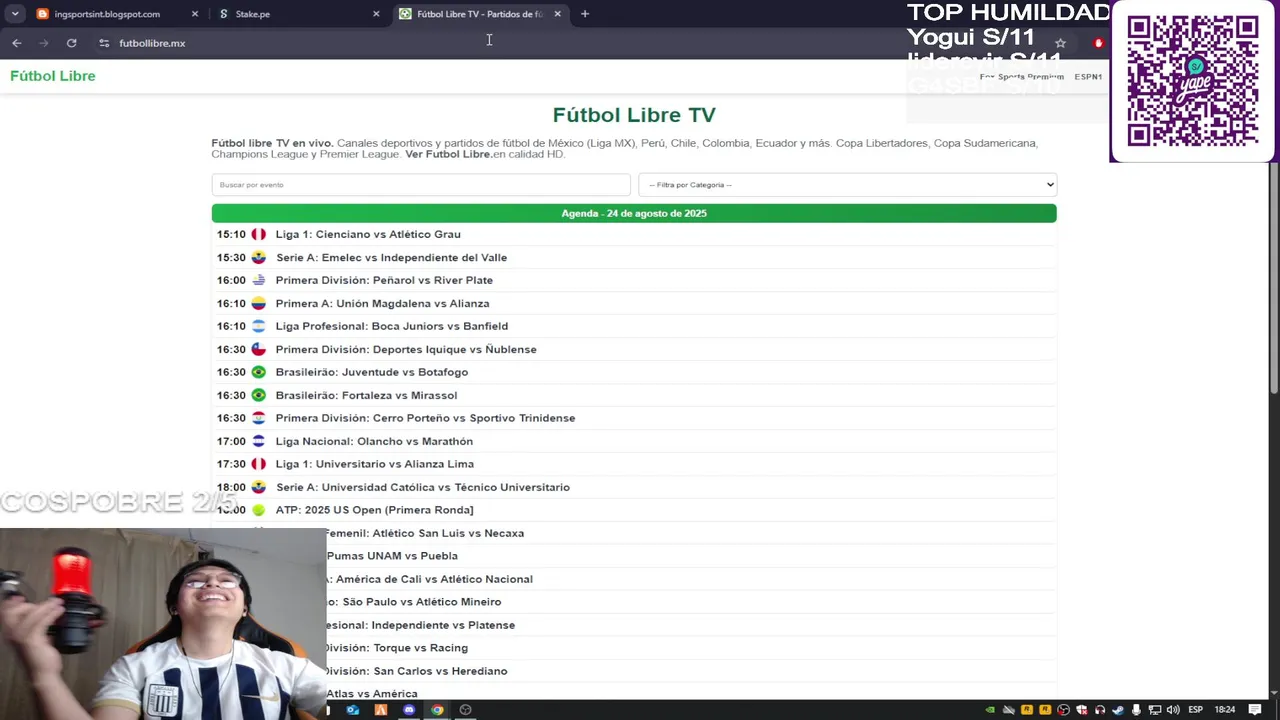The image size is (1280, 720).
Task: View site information icon in address bar
Action: point(104,43)
